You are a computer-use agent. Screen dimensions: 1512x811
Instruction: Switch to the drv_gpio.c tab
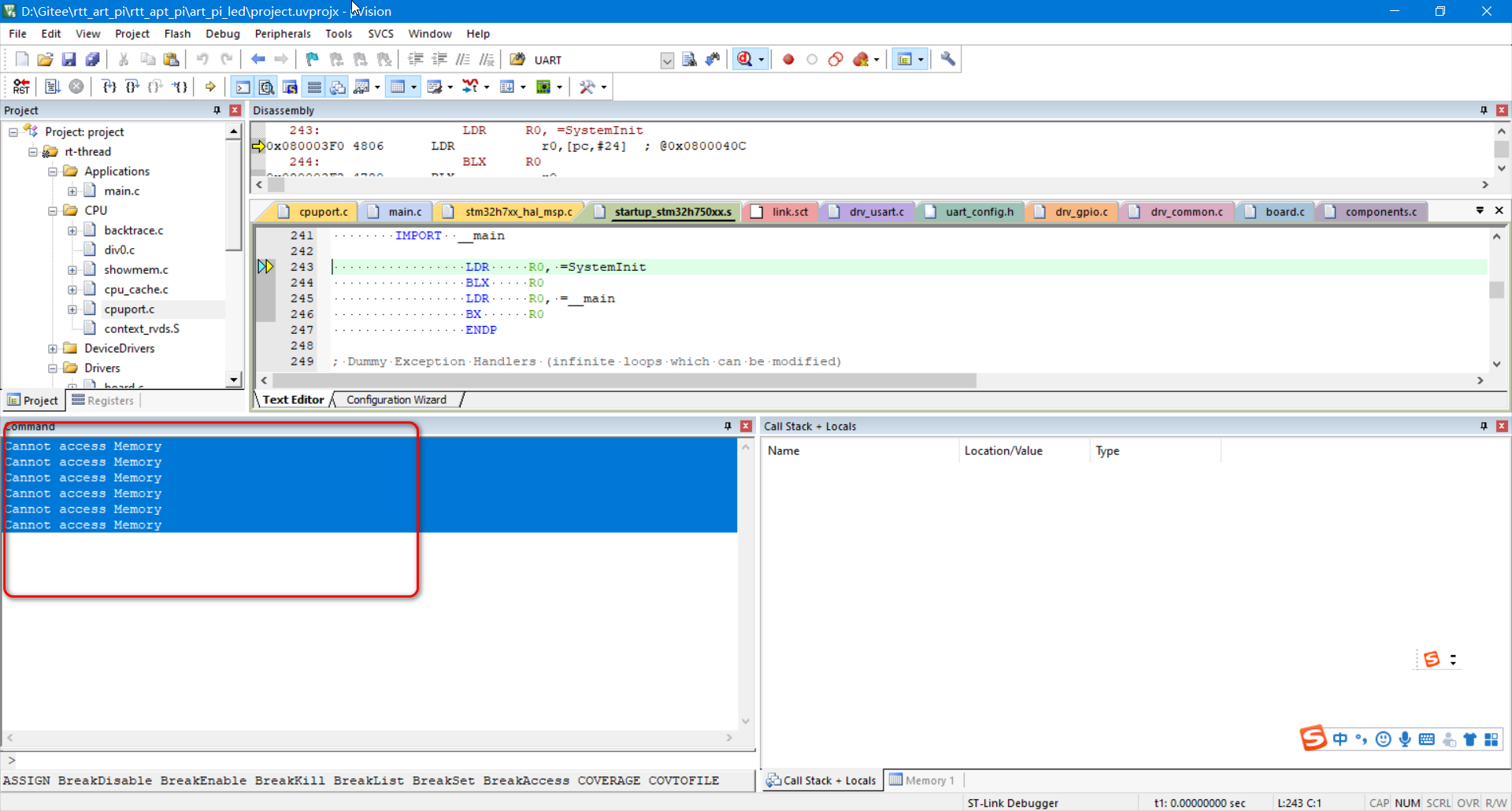click(x=1080, y=212)
